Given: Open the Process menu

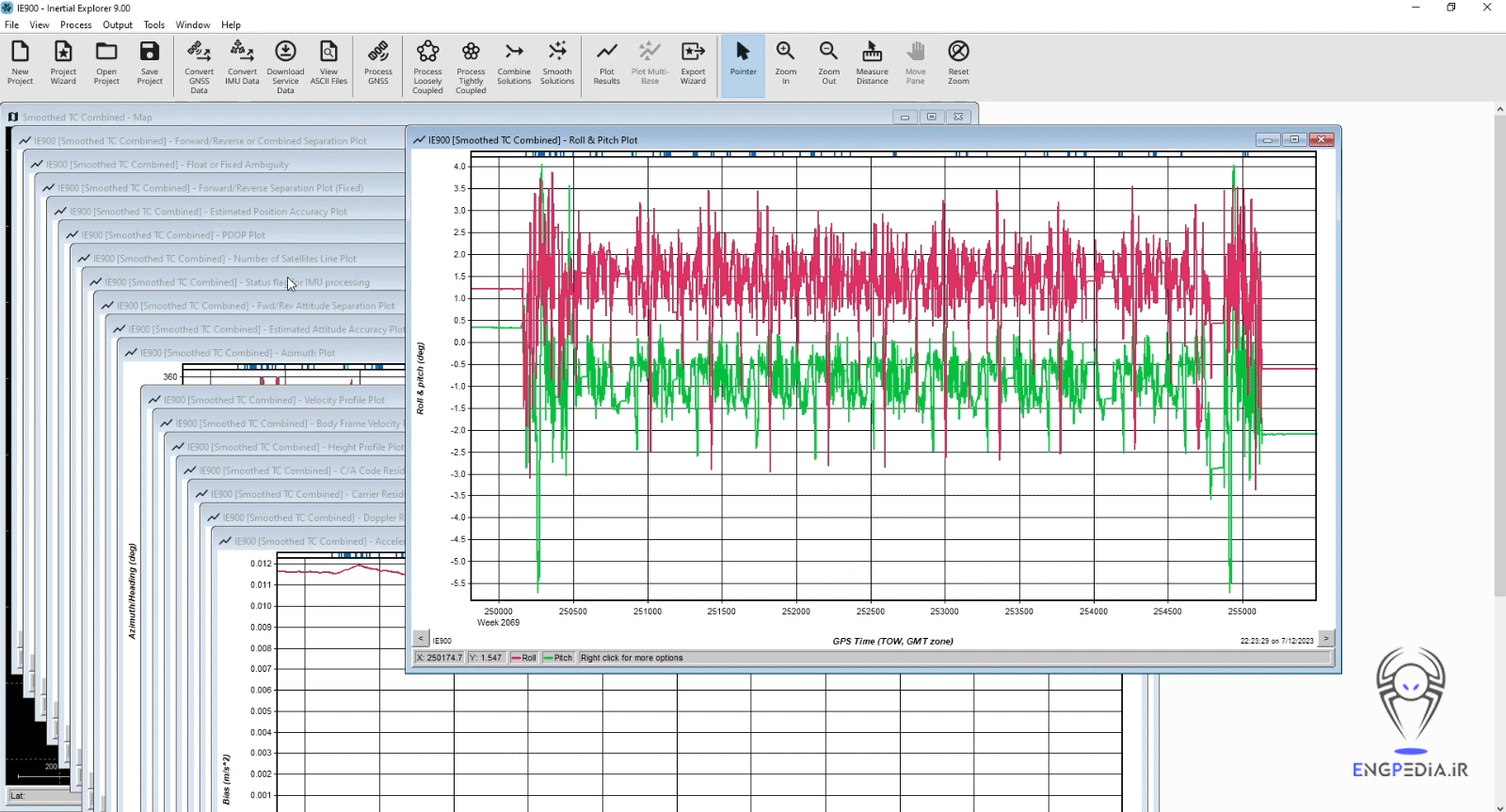Looking at the screenshot, I should (76, 24).
